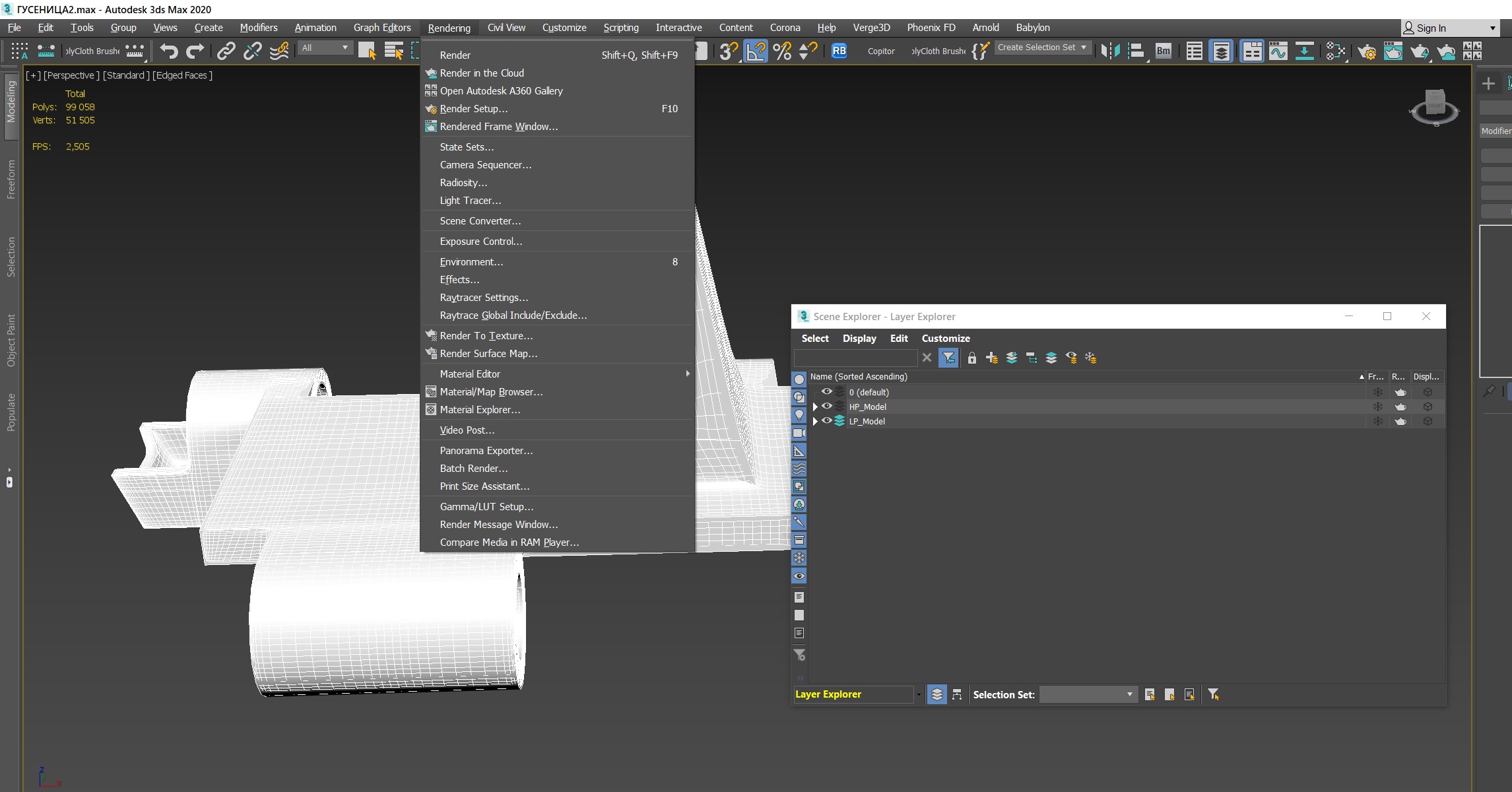Click the Render Production teapot icon
This screenshot has width=1512, height=792.
click(x=1420, y=51)
